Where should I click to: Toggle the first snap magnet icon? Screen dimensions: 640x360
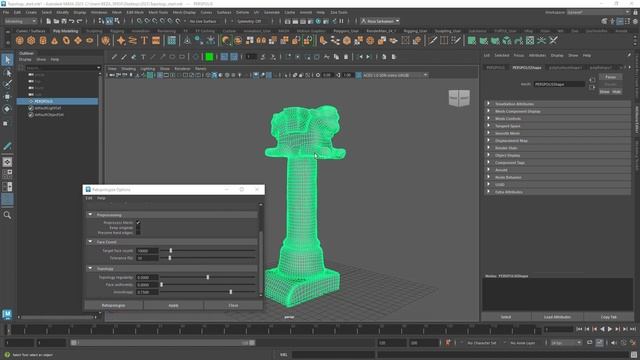tap(139, 21)
